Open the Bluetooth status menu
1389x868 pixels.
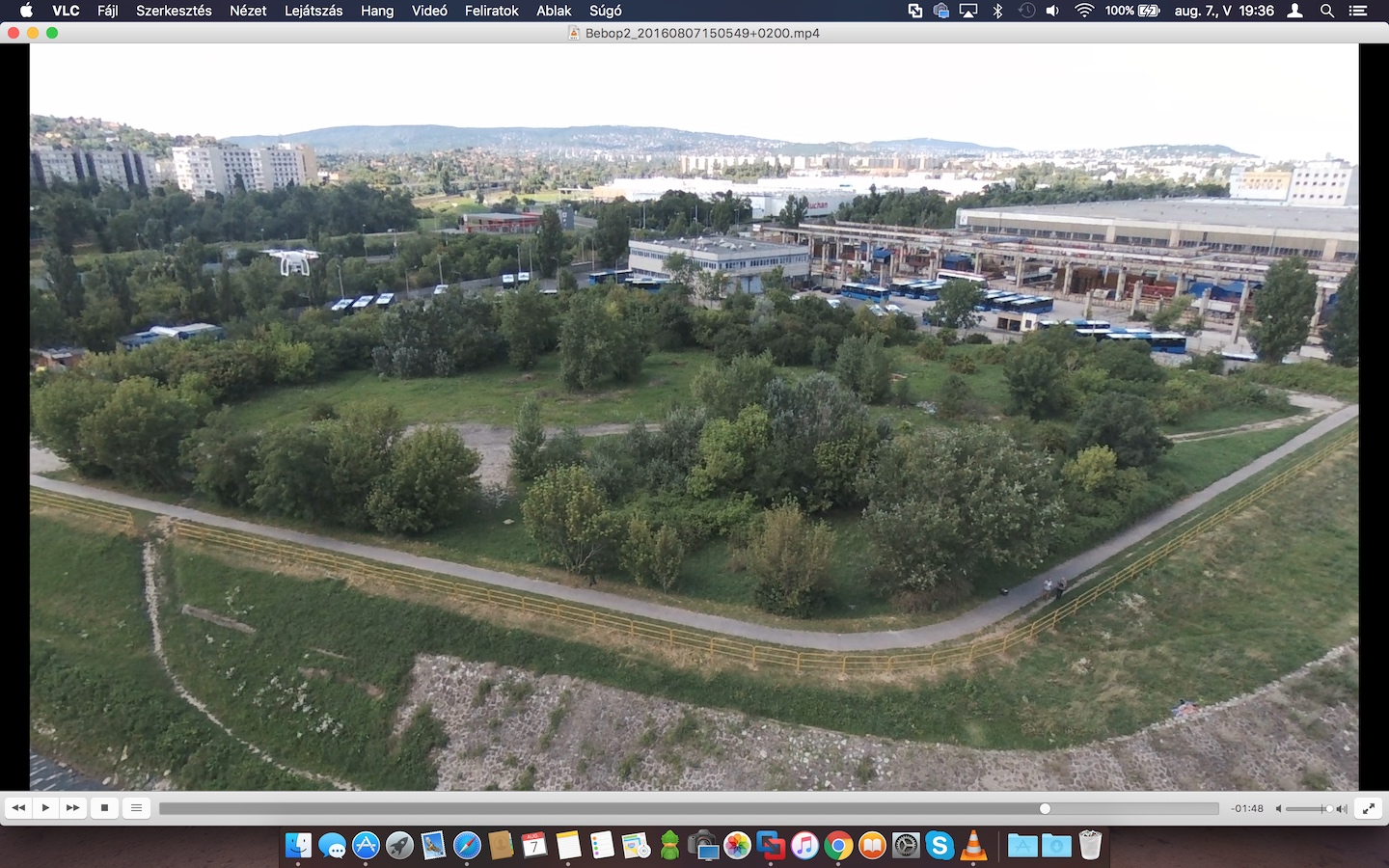click(998, 11)
